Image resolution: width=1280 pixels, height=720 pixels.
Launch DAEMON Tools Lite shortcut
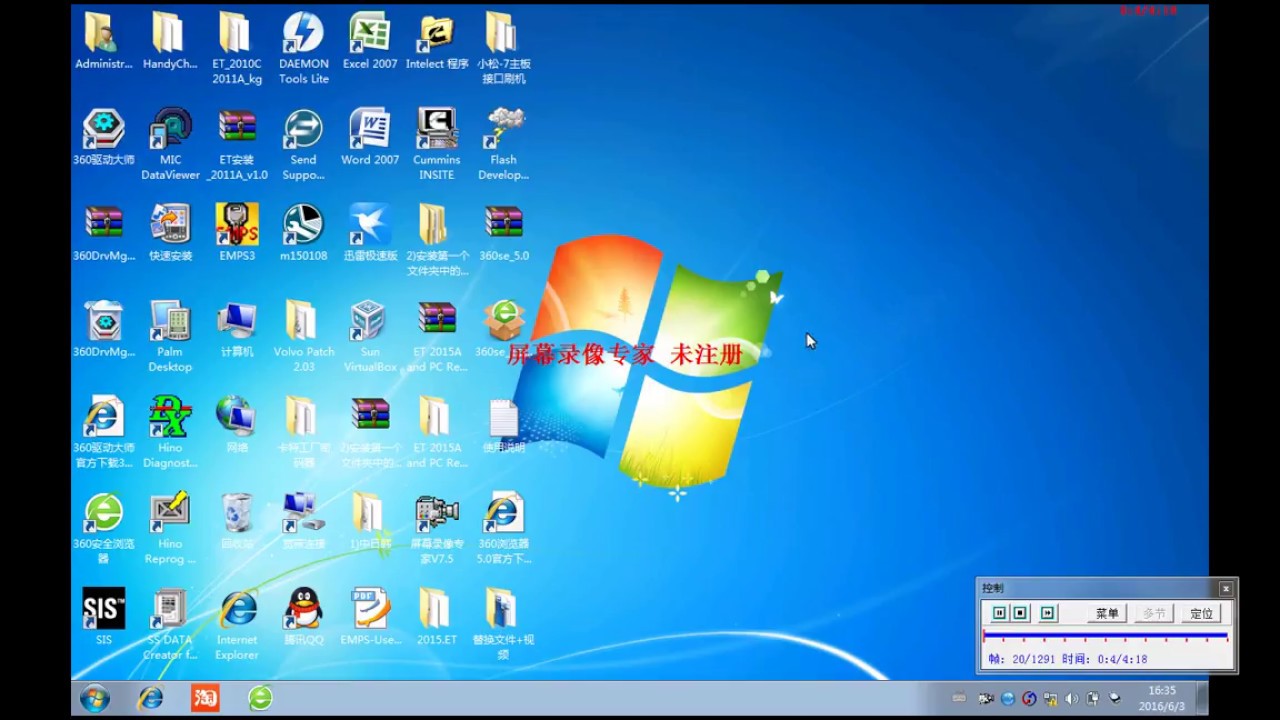[x=303, y=48]
